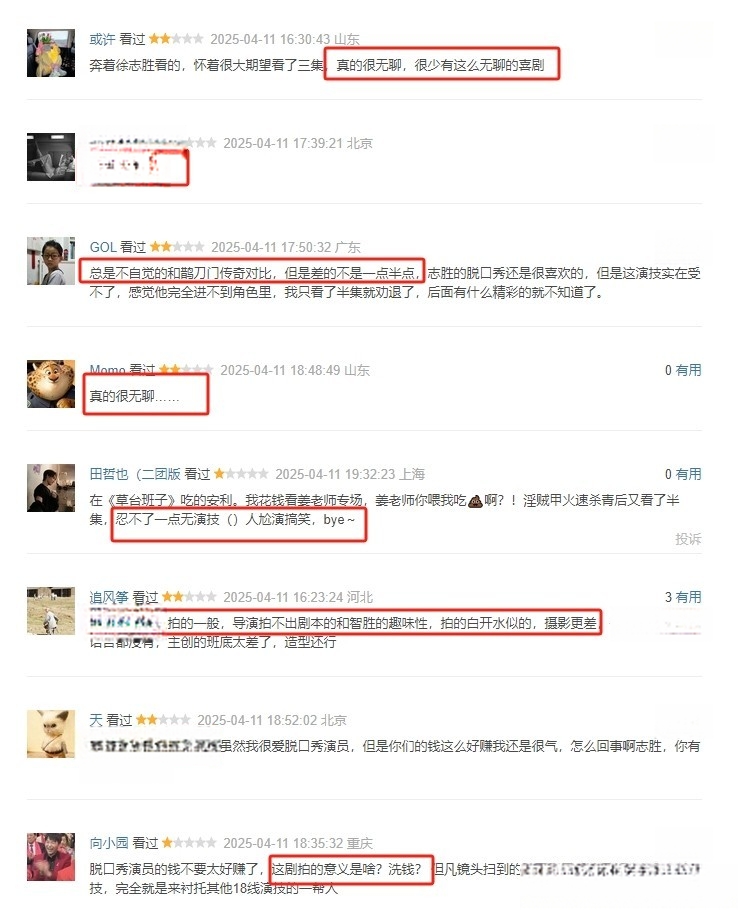
Task: Open 天's cat avatar
Action: pos(51,734)
